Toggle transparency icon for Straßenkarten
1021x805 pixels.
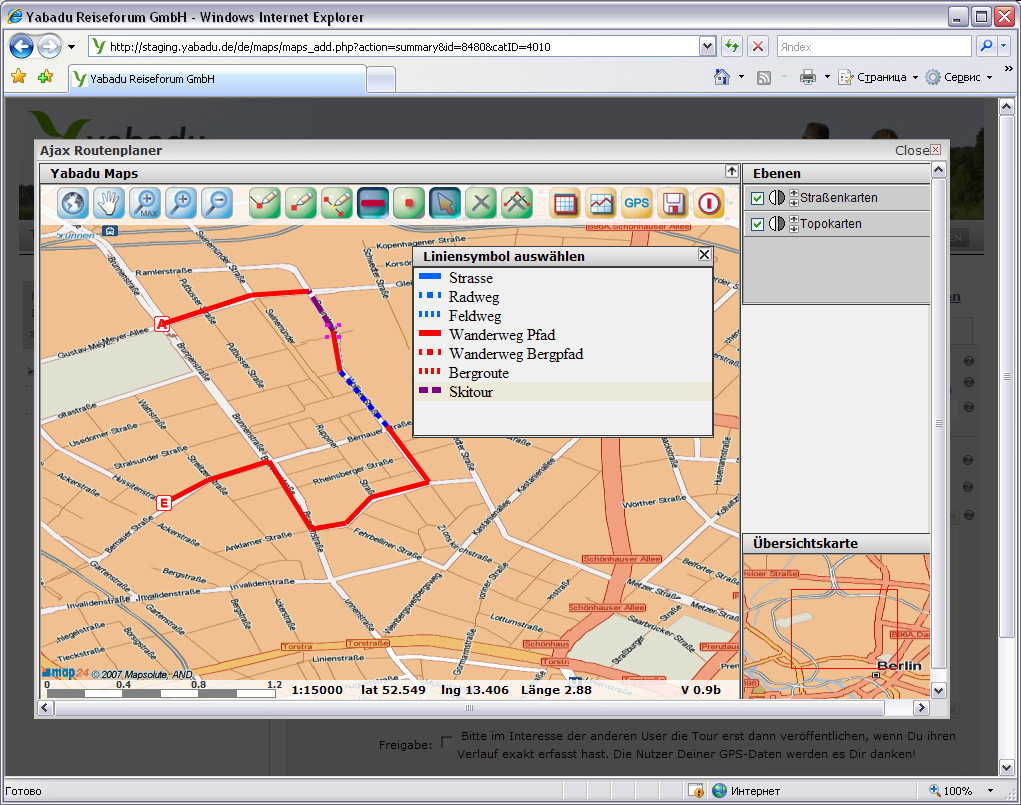(x=776, y=197)
